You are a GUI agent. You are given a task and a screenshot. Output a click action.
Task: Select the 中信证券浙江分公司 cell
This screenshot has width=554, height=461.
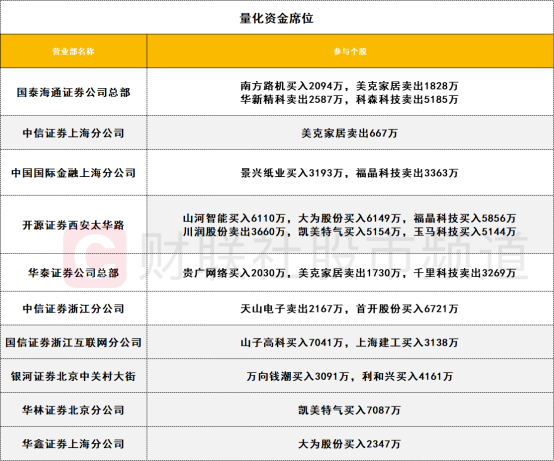click(x=73, y=308)
